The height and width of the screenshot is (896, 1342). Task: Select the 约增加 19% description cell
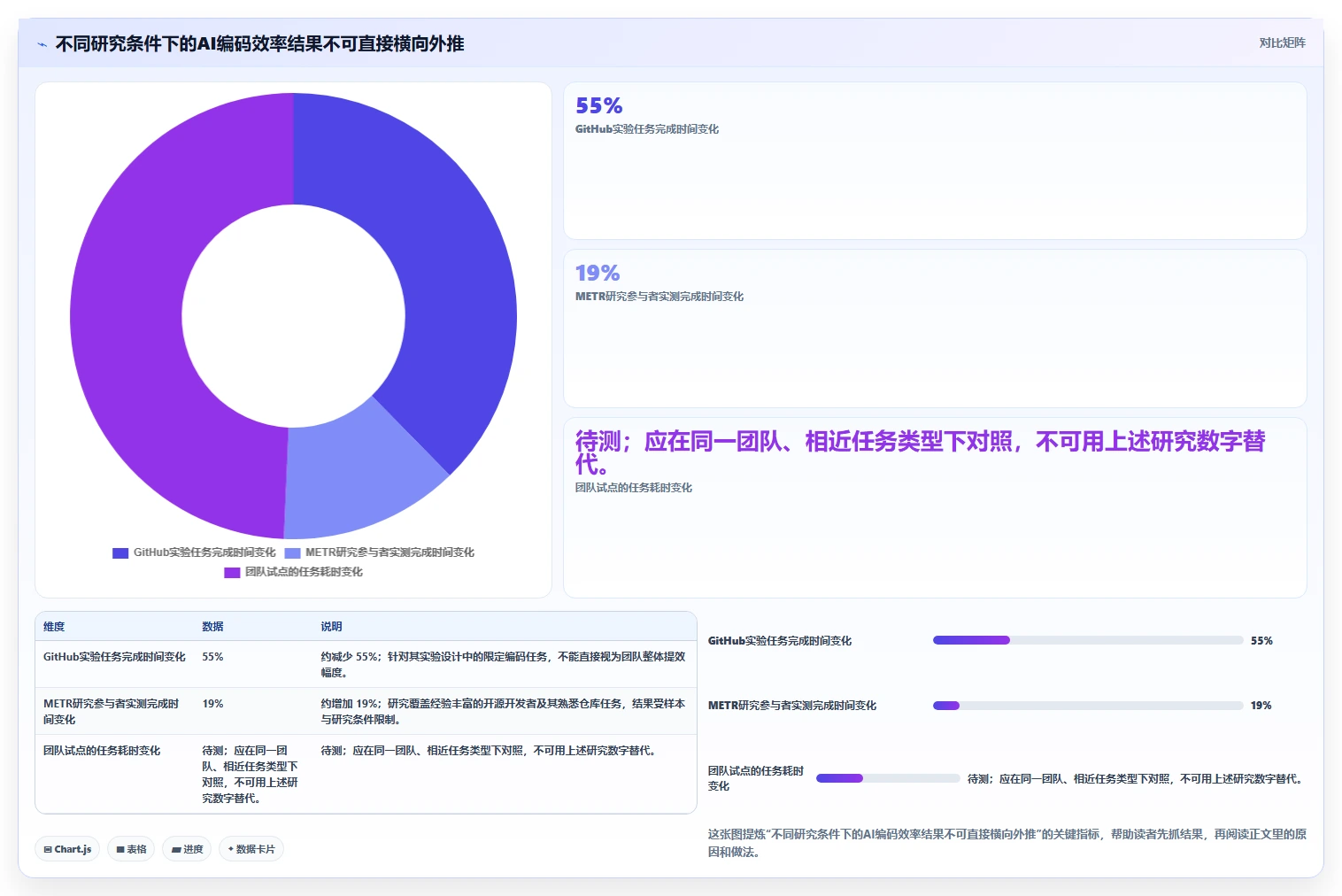point(503,712)
